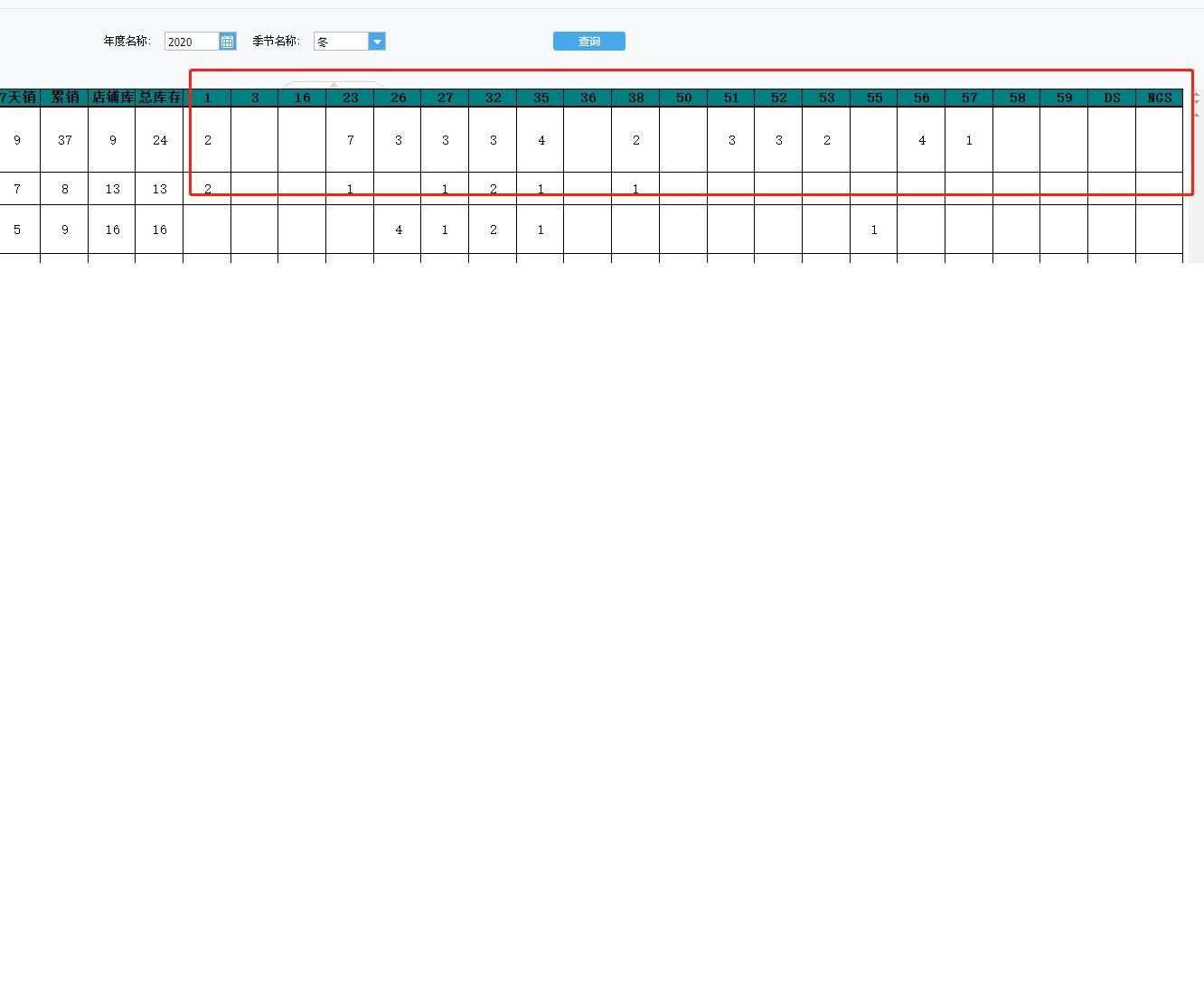The height and width of the screenshot is (995, 1204).
Task: Click column header 36
Action: coord(588,98)
